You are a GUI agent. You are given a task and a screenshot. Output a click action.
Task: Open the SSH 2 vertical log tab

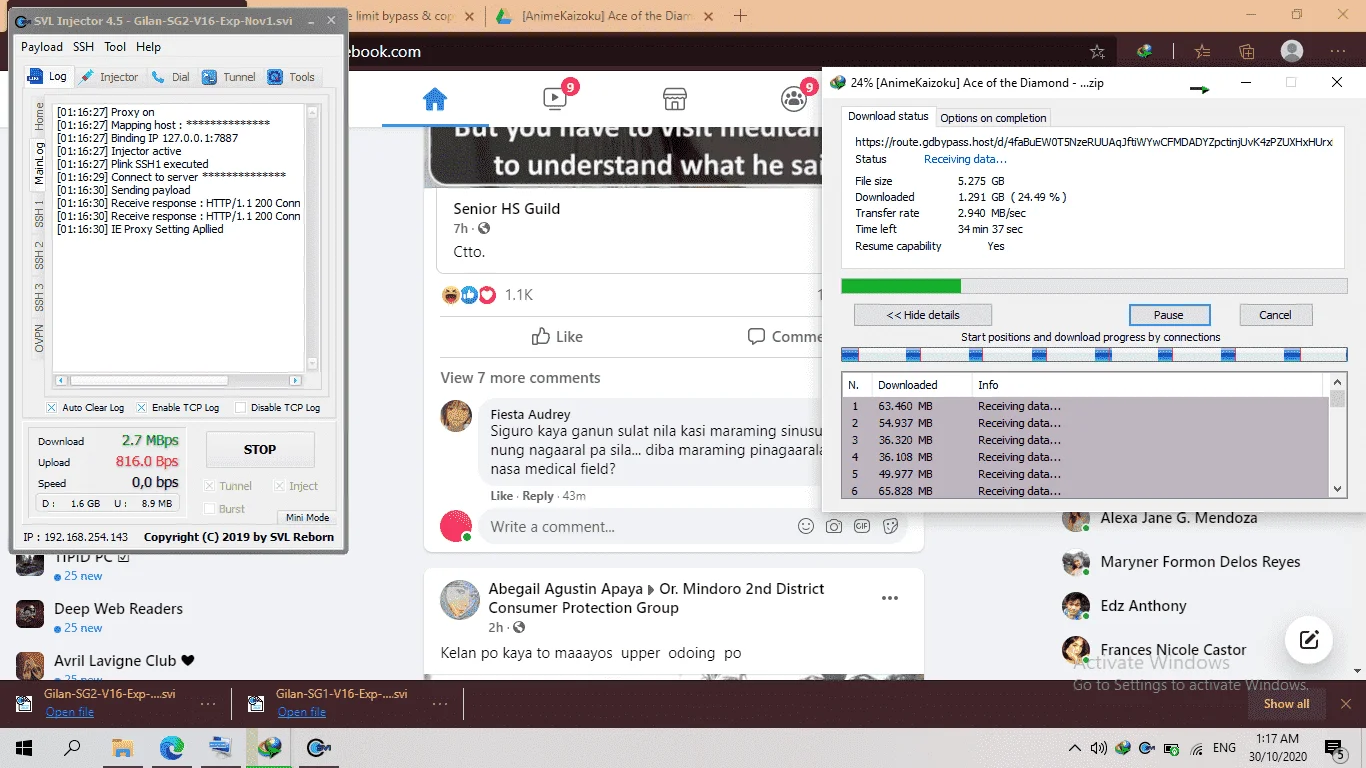click(39, 256)
